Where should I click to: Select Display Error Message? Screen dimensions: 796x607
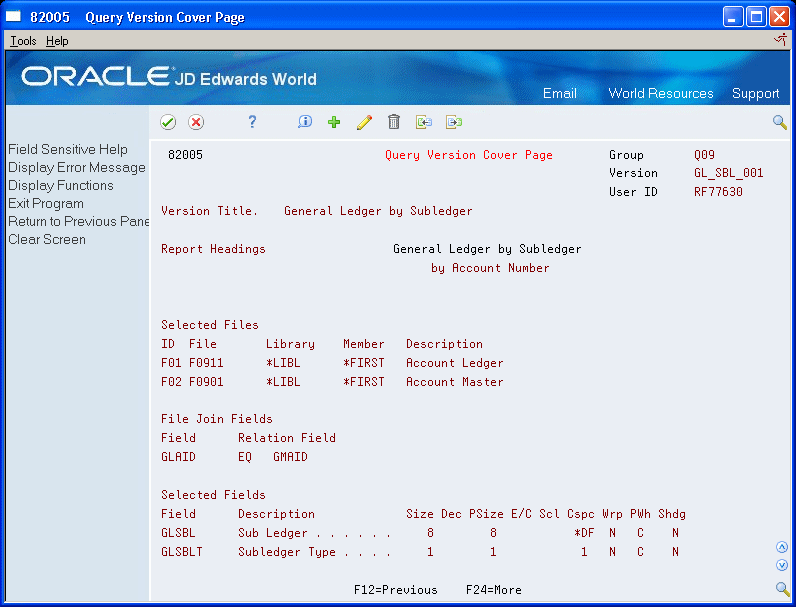click(77, 167)
